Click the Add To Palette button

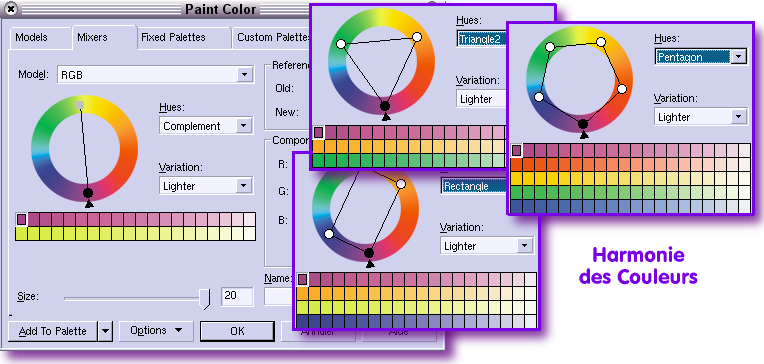pos(53,331)
